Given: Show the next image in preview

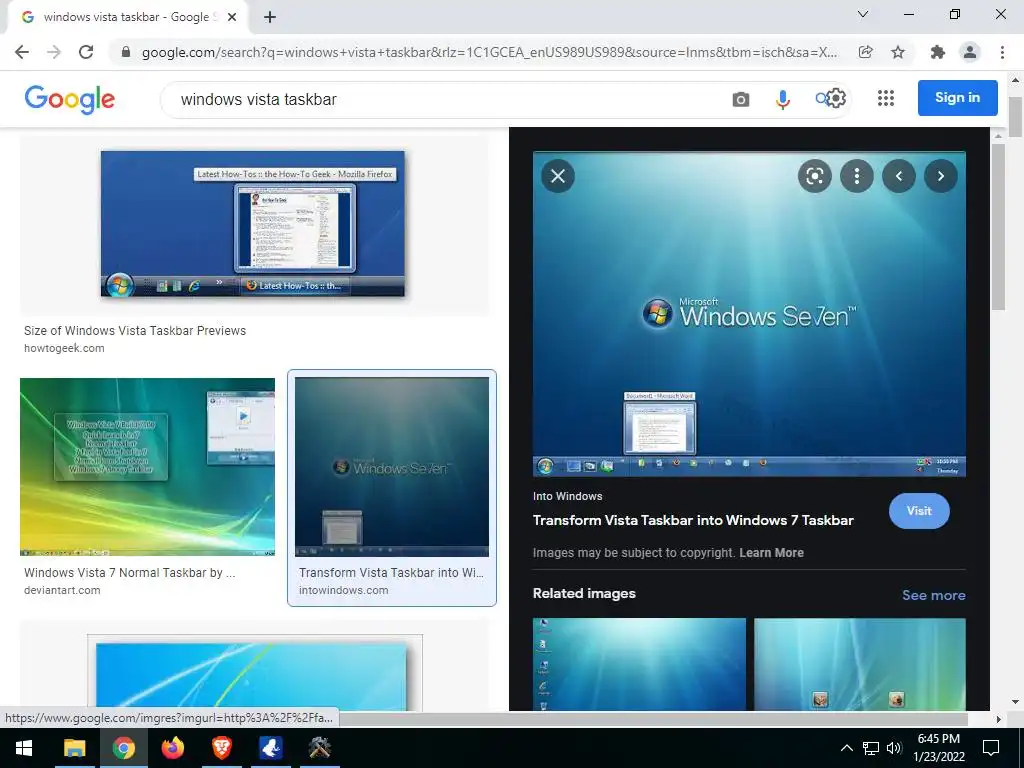Looking at the screenshot, I should pos(940,176).
